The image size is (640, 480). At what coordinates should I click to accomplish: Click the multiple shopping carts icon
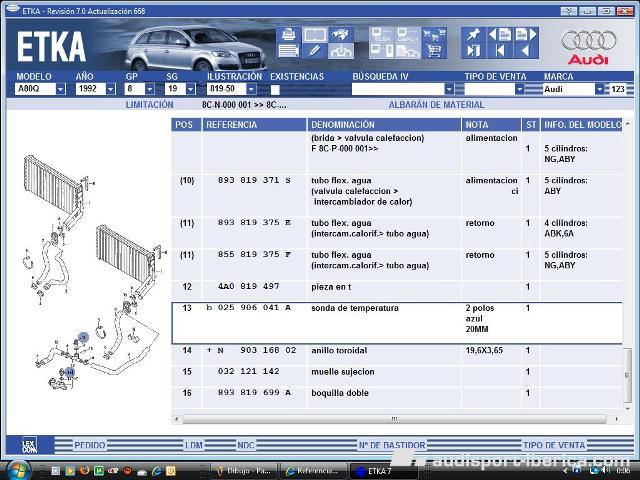click(434, 34)
